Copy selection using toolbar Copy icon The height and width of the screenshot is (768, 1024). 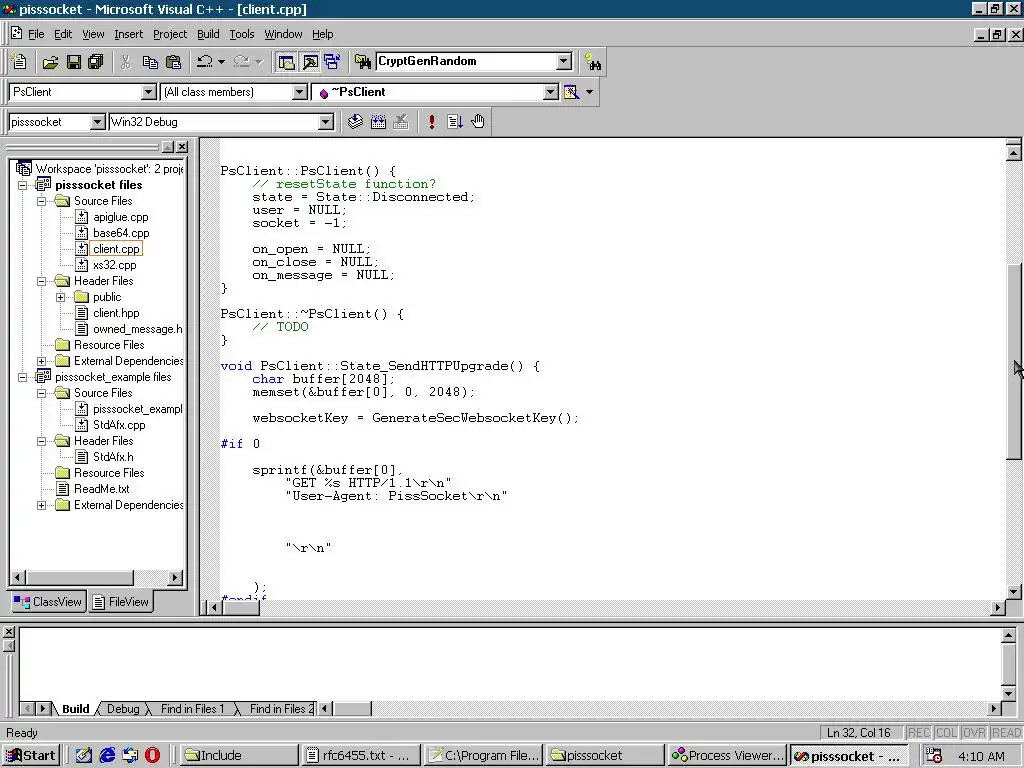tap(150, 62)
